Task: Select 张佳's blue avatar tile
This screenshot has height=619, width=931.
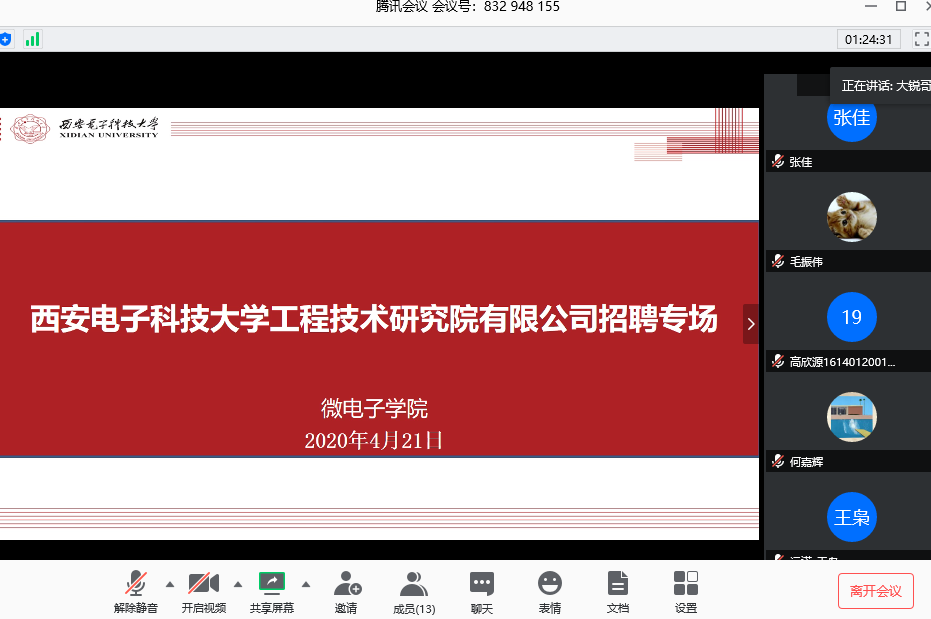Action: (x=851, y=117)
